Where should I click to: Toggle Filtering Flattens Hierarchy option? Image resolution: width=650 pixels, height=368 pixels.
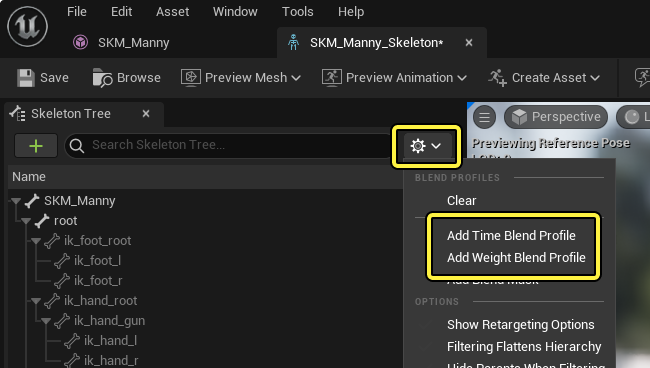pos(524,346)
